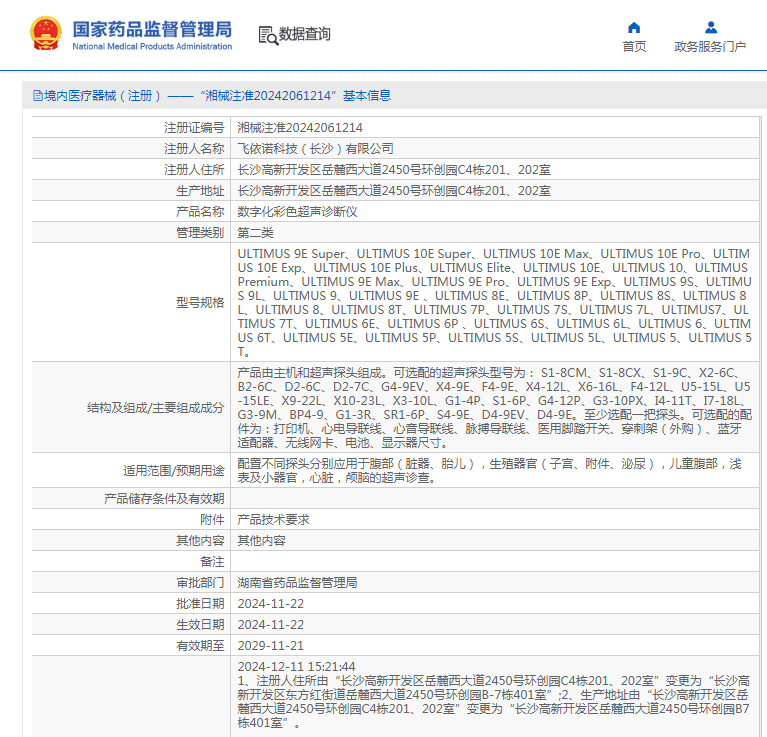Click the 型号规格 row label

point(200,302)
